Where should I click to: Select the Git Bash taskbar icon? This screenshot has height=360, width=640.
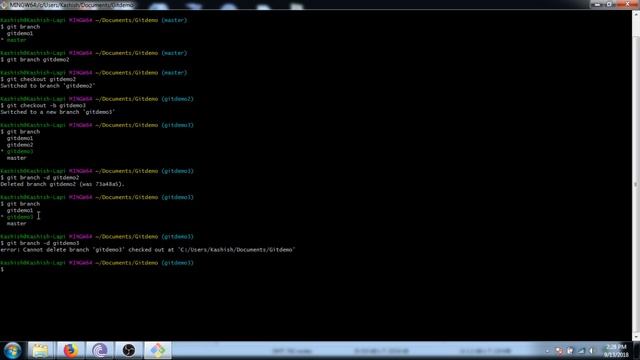(x=158, y=351)
